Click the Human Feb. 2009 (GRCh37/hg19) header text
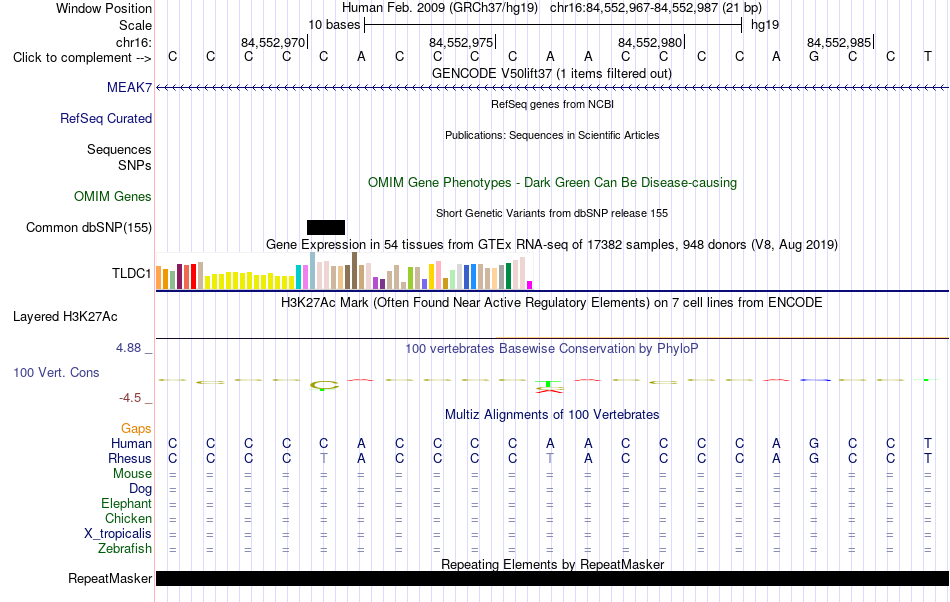This screenshot has height=602, width=950. [440, 8]
